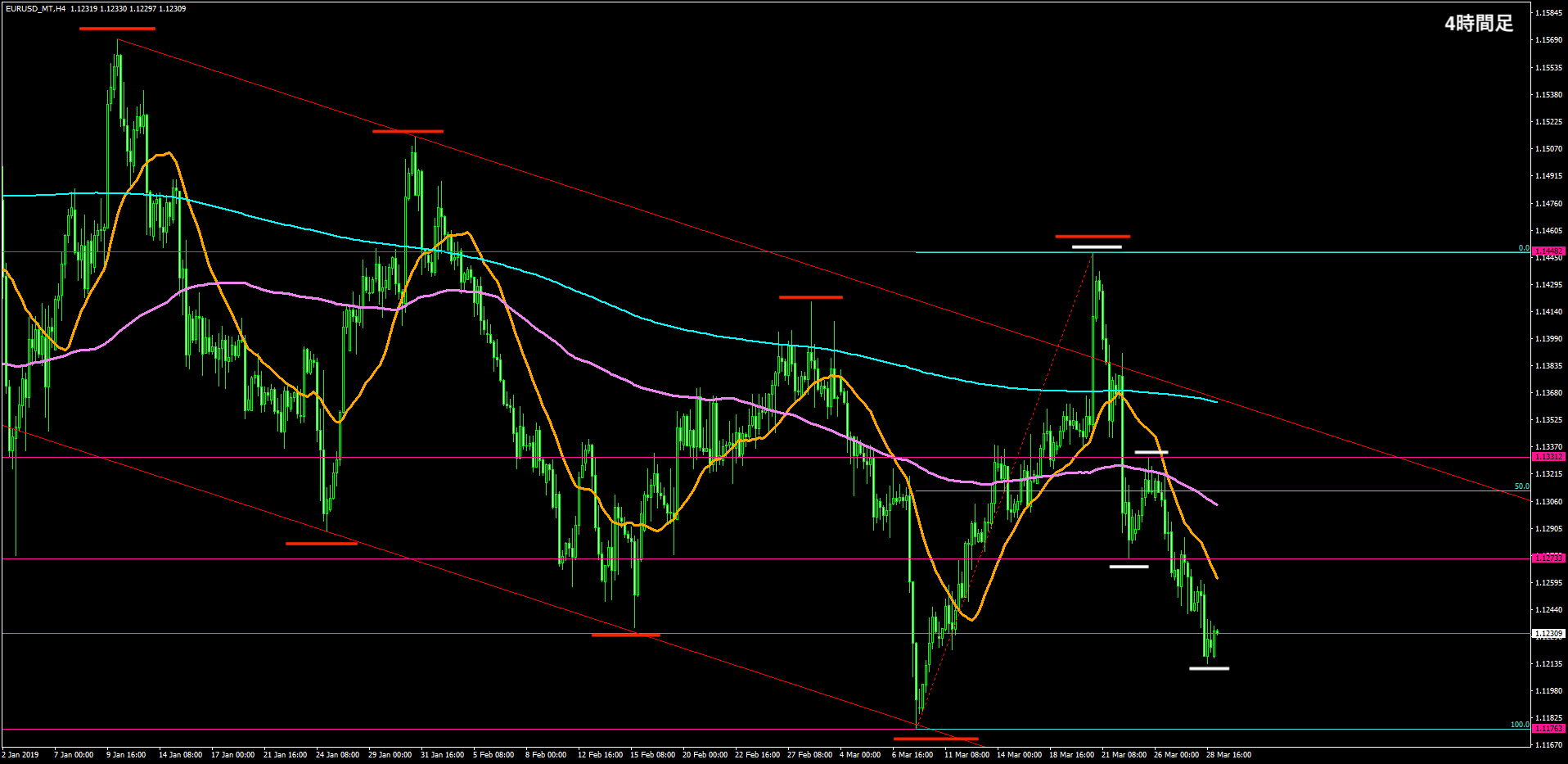Click the 11 Mar 08:00 time label
This screenshot has width=1568, height=764.
[966, 755]
